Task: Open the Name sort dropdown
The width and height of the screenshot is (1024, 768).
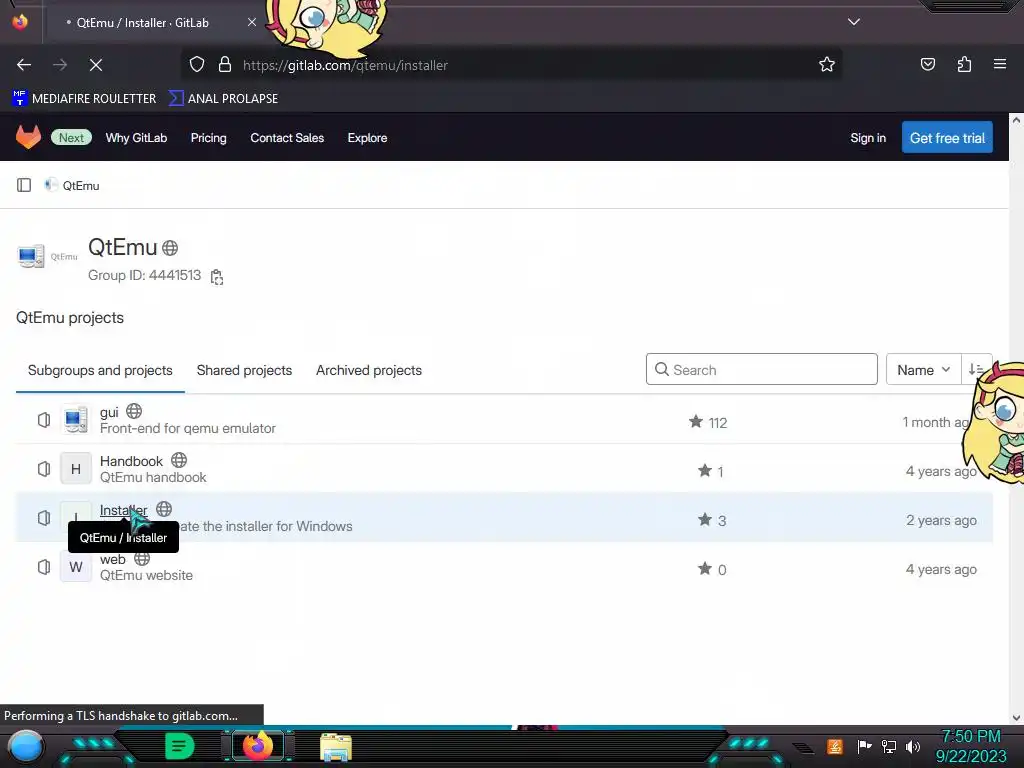Action: 923,370
